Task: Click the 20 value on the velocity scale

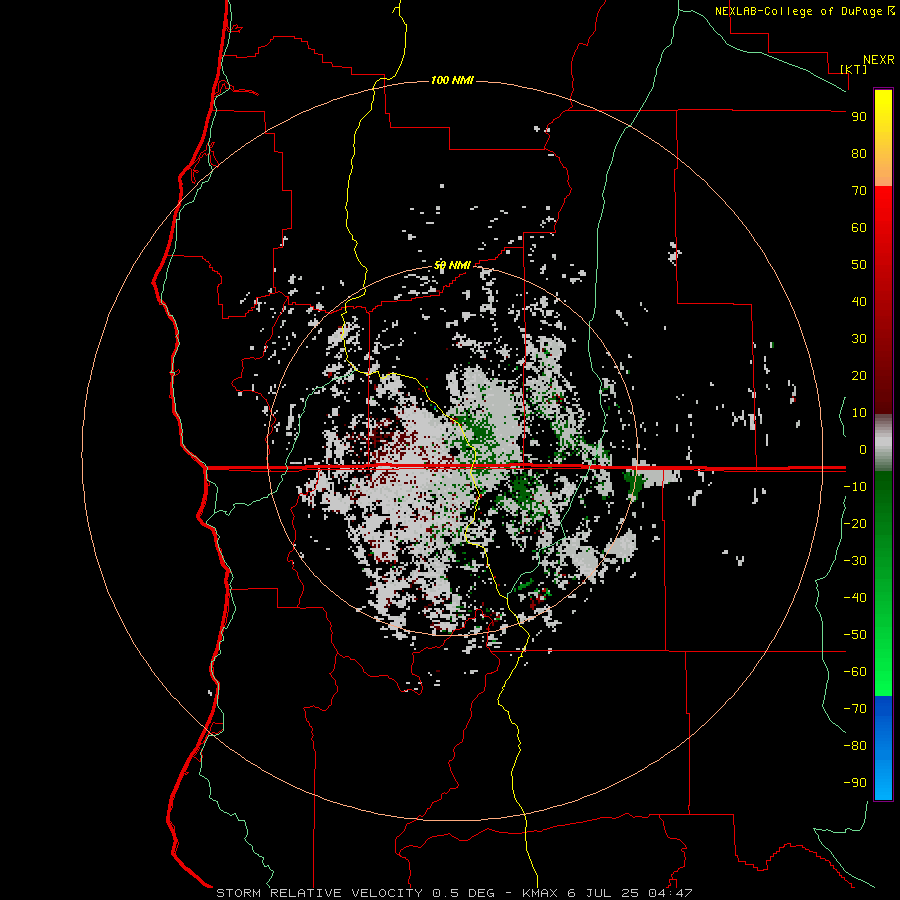Action: [x=859, y=375]
